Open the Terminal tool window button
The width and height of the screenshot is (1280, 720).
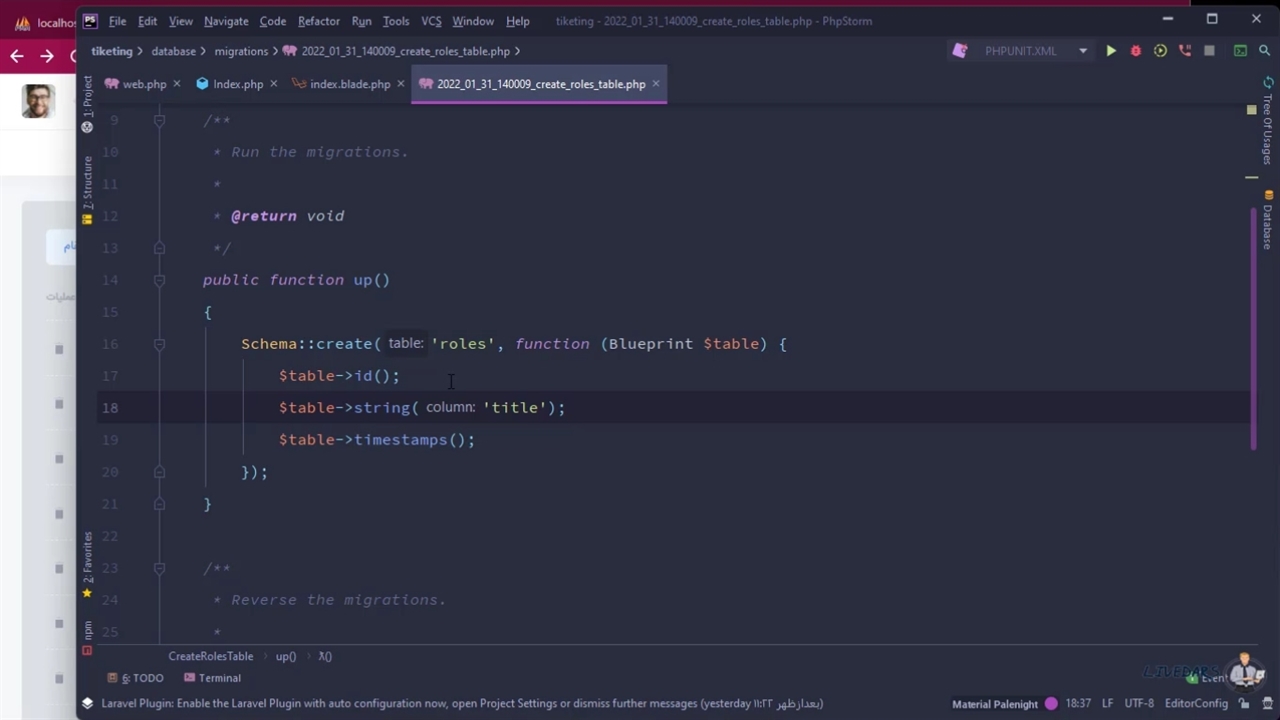coord(212,678)
